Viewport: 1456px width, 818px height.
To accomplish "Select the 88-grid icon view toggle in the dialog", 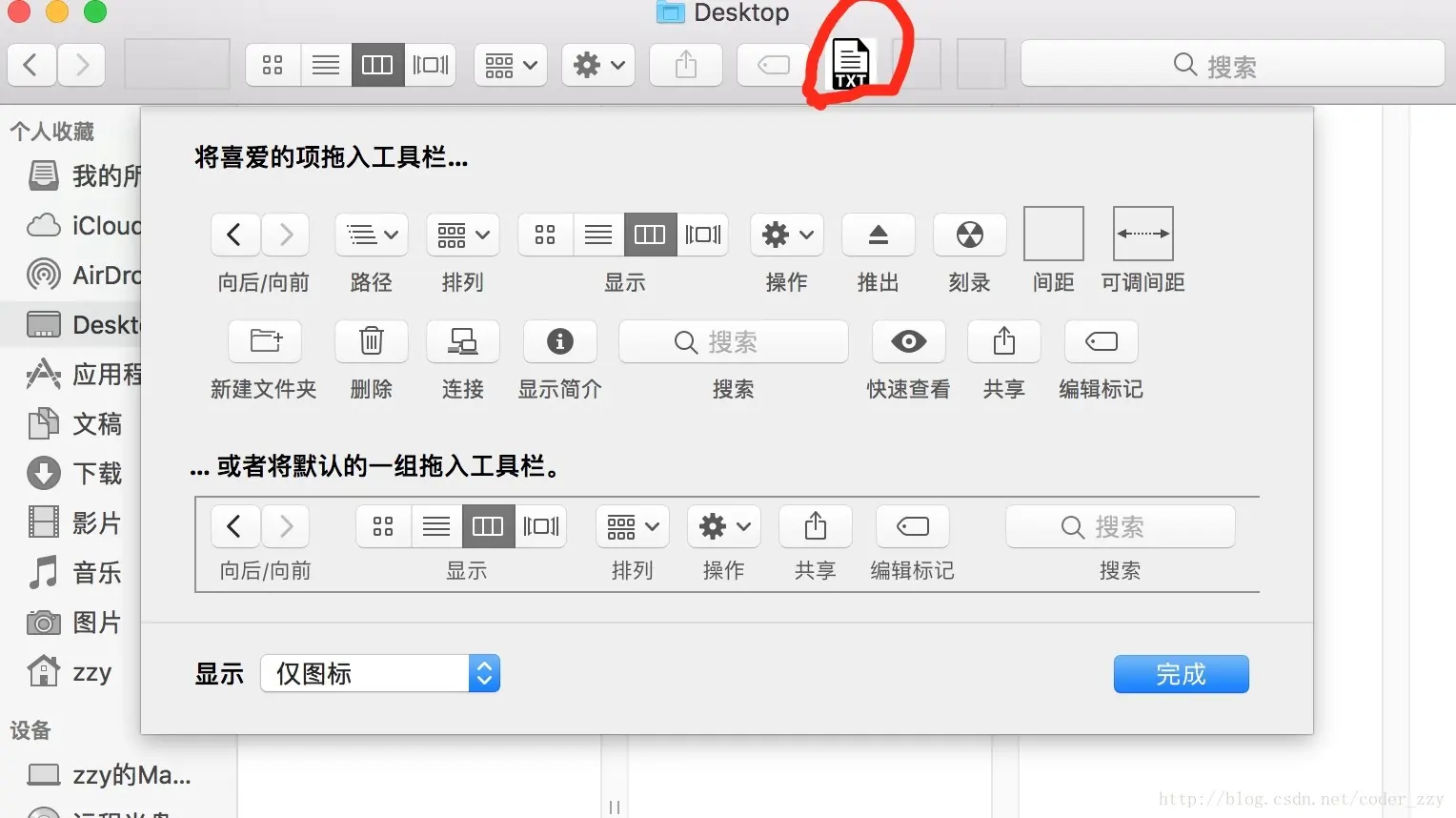I will [544, 235].
